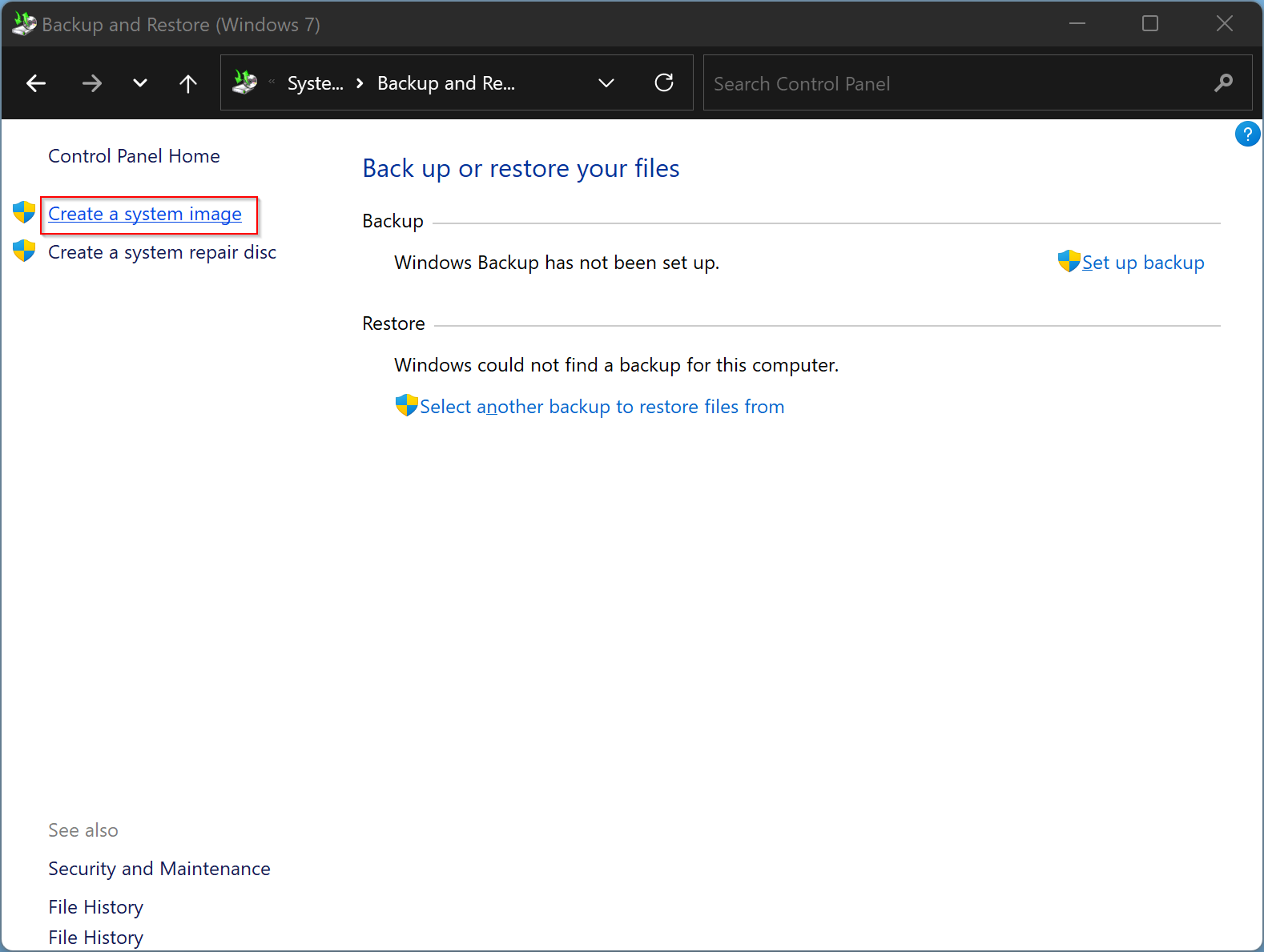Image resolution: width=1264 pixels, height=952 pixels.
Task: Click shield icon beside Select another backup
Action: [407, 405]
